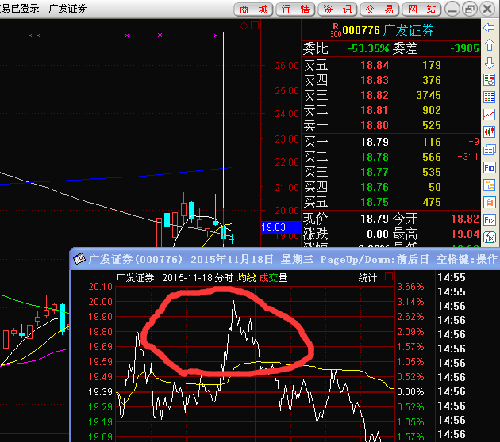Click the stacked windows sidebar icon
This screenshot has height=442, width=500.
pyautogui.click(x=489, y=150)
